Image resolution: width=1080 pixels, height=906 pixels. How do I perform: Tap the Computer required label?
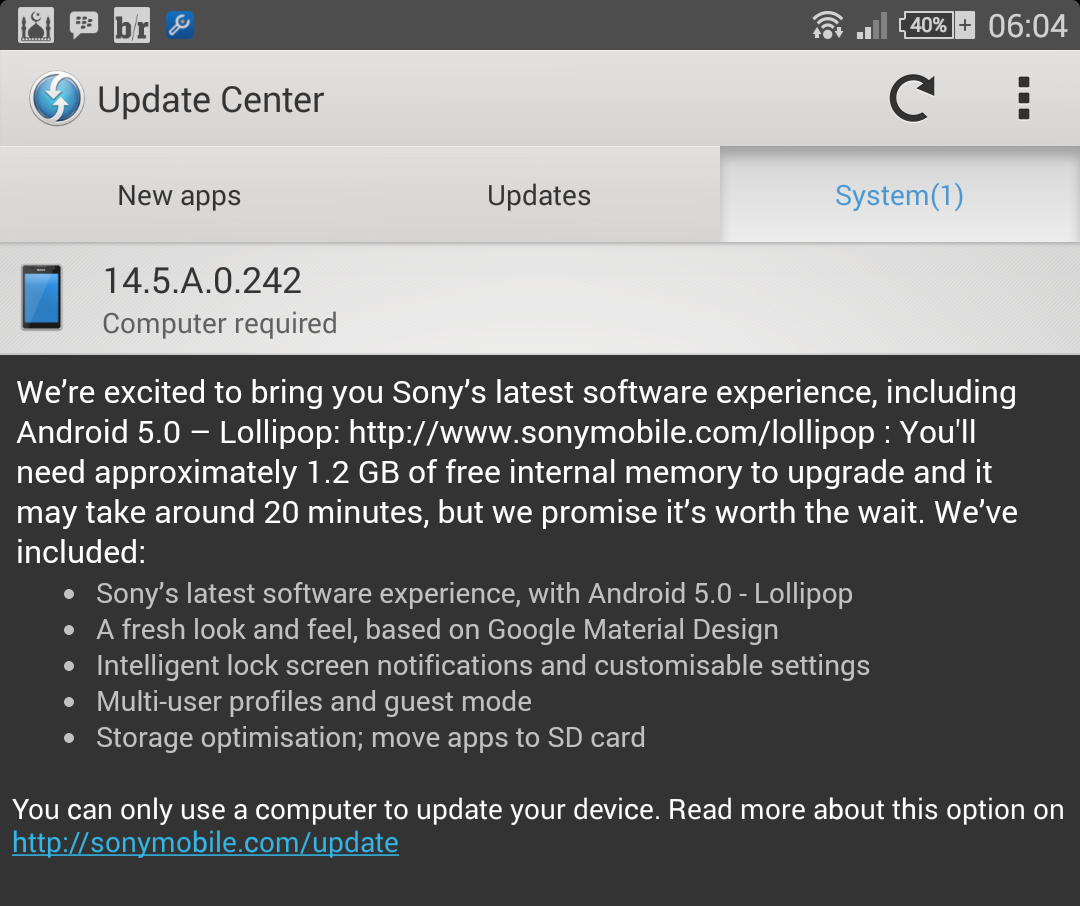pyautogui.click(x=220, y=323)
